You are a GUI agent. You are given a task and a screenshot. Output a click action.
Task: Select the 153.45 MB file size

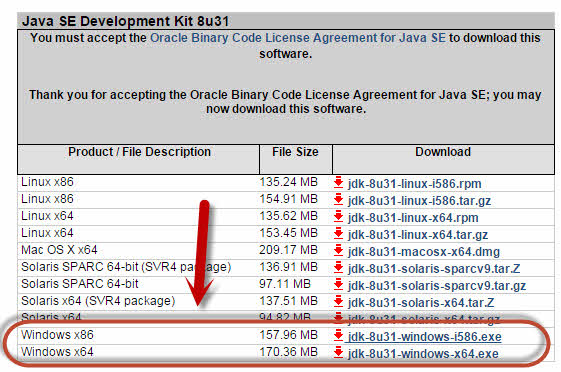coord(288,233)
